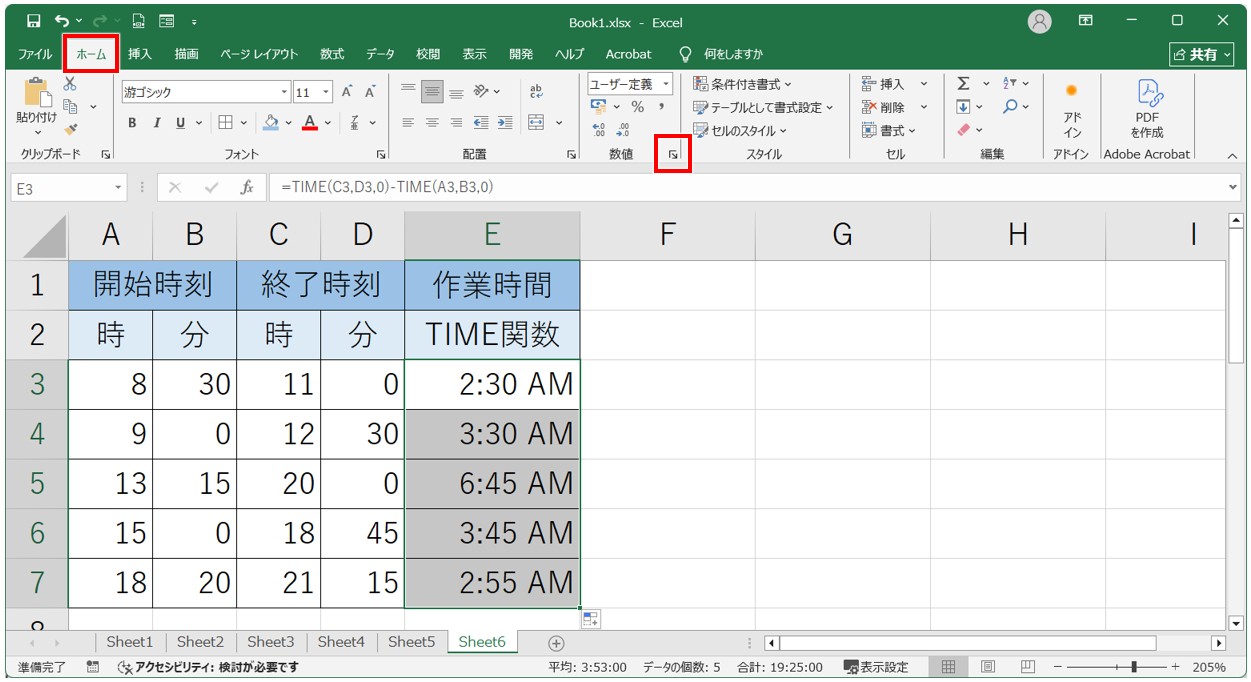Click the Fill down arrow icon
This screenshot has width=1251, height=682.
pos(963,107)
